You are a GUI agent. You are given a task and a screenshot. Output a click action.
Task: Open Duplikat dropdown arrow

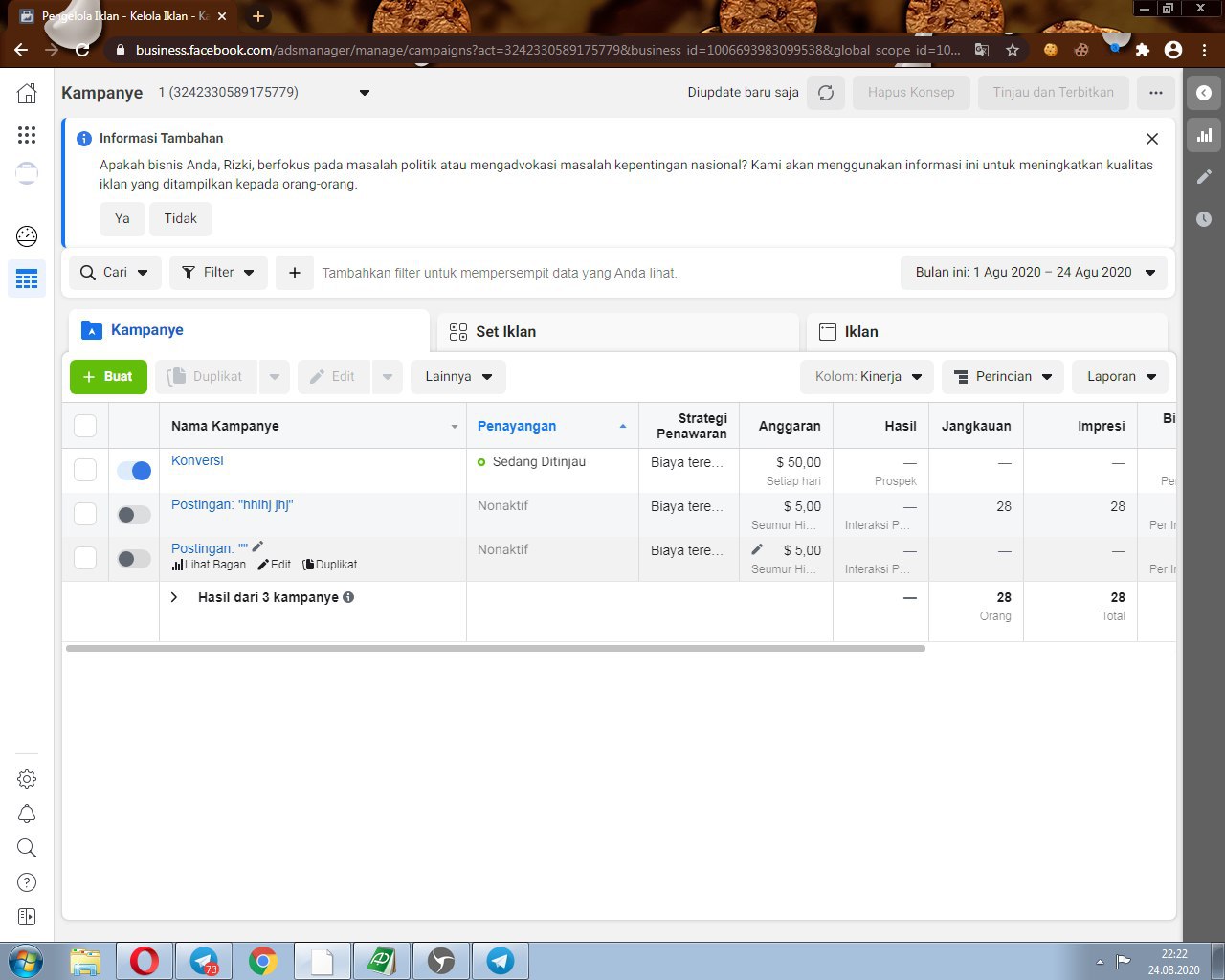[x=274, y=377]
